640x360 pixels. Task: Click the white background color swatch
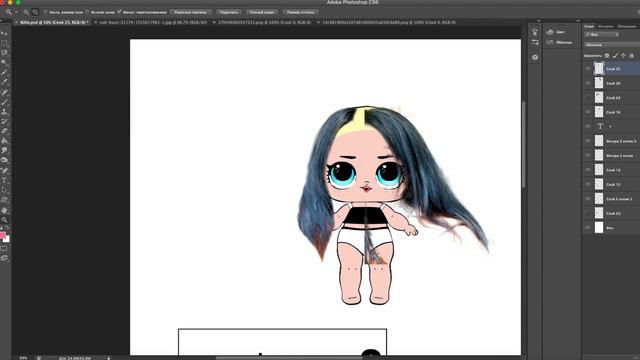pos(7,240)
